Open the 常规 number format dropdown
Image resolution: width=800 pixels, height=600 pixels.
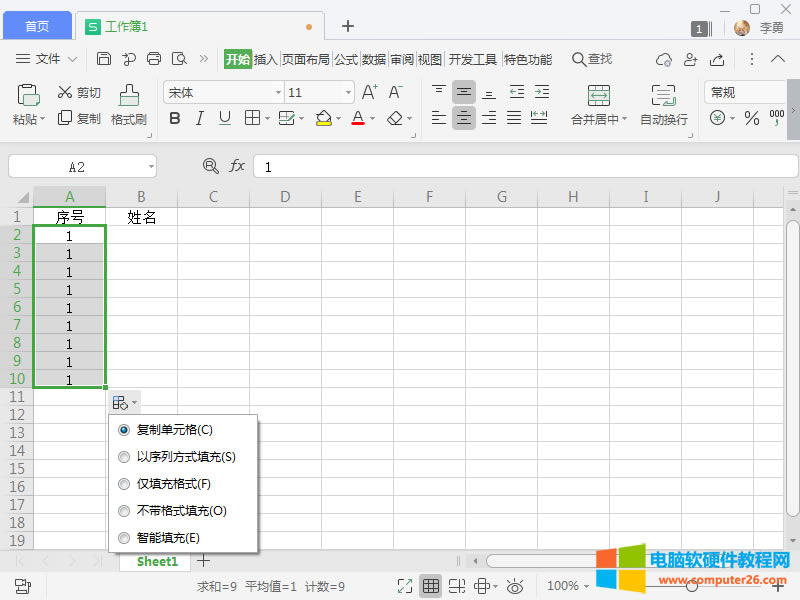coord(745,92)
